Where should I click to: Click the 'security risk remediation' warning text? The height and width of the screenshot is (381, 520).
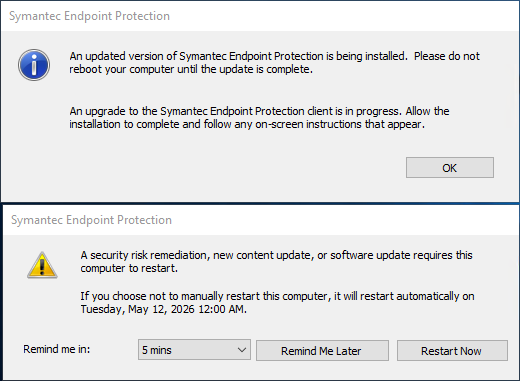click(x=276, y=262)
